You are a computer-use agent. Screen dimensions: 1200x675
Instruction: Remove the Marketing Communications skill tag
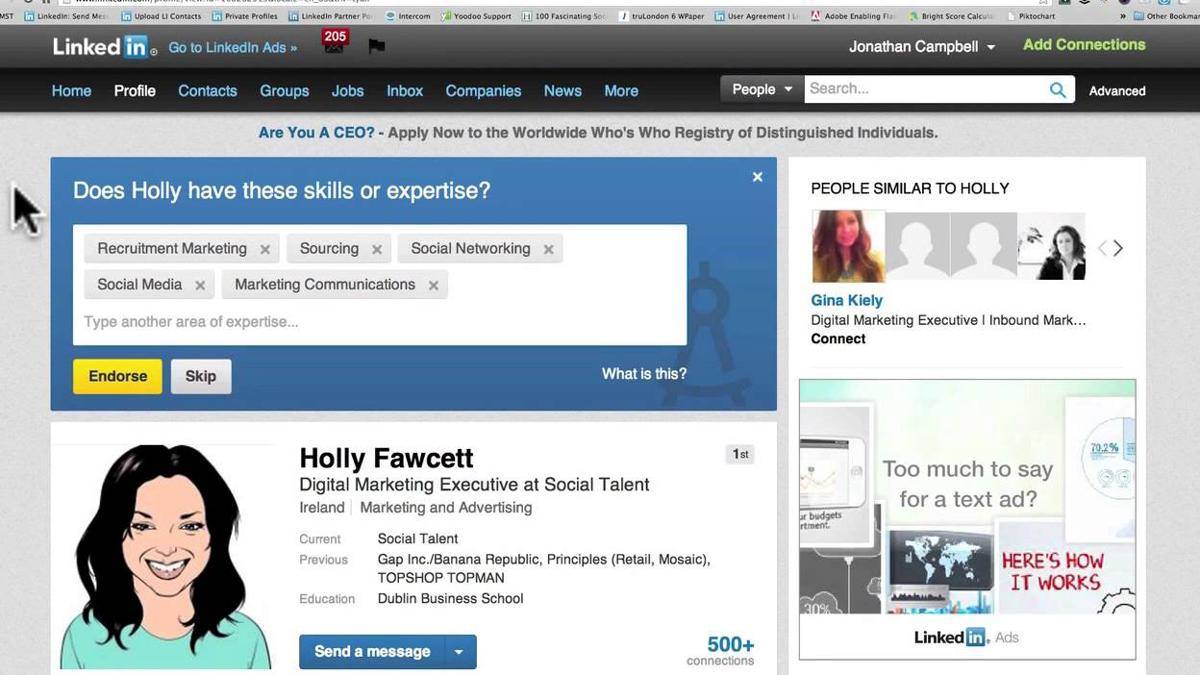pos(433,286)
